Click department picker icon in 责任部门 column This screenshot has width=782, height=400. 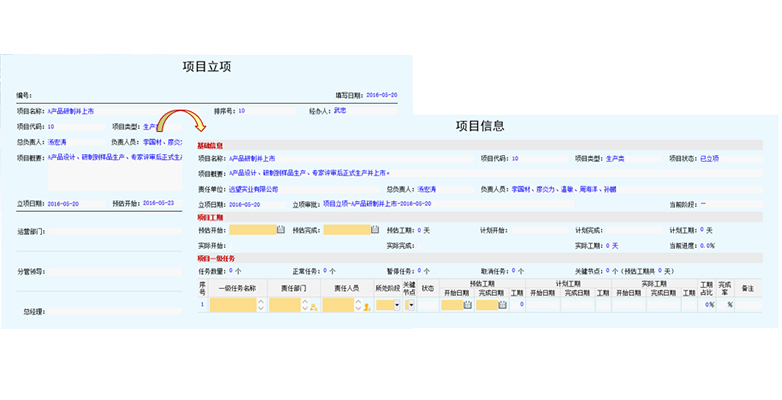pyautogui.click(x=314, y=305)
